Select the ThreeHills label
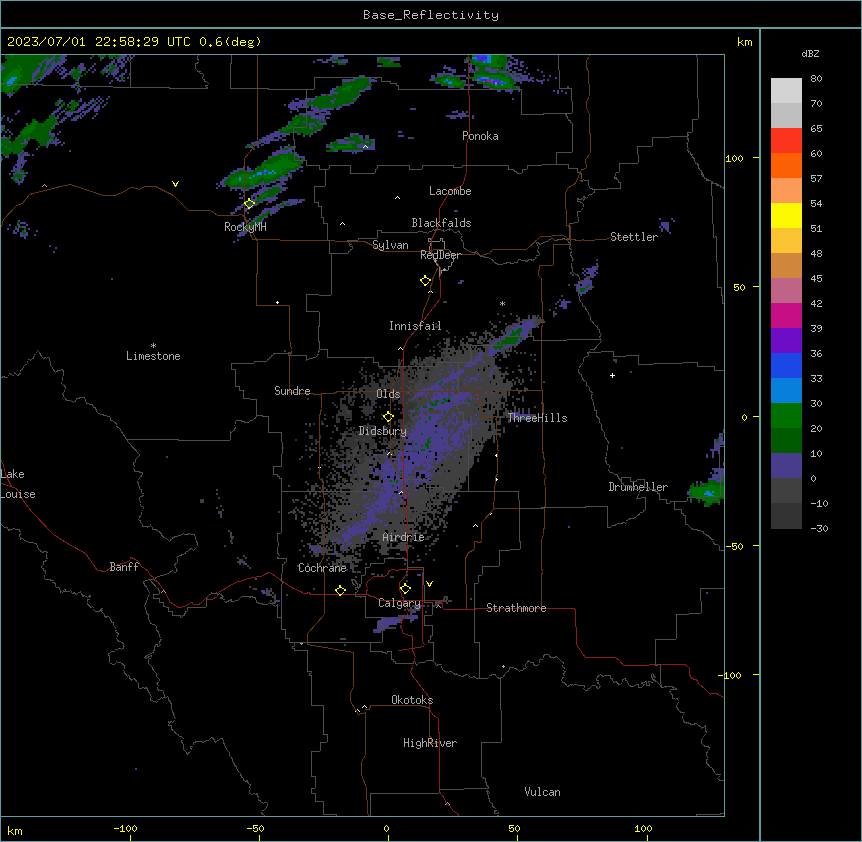 pyautogui.click(x=537, y=418)
